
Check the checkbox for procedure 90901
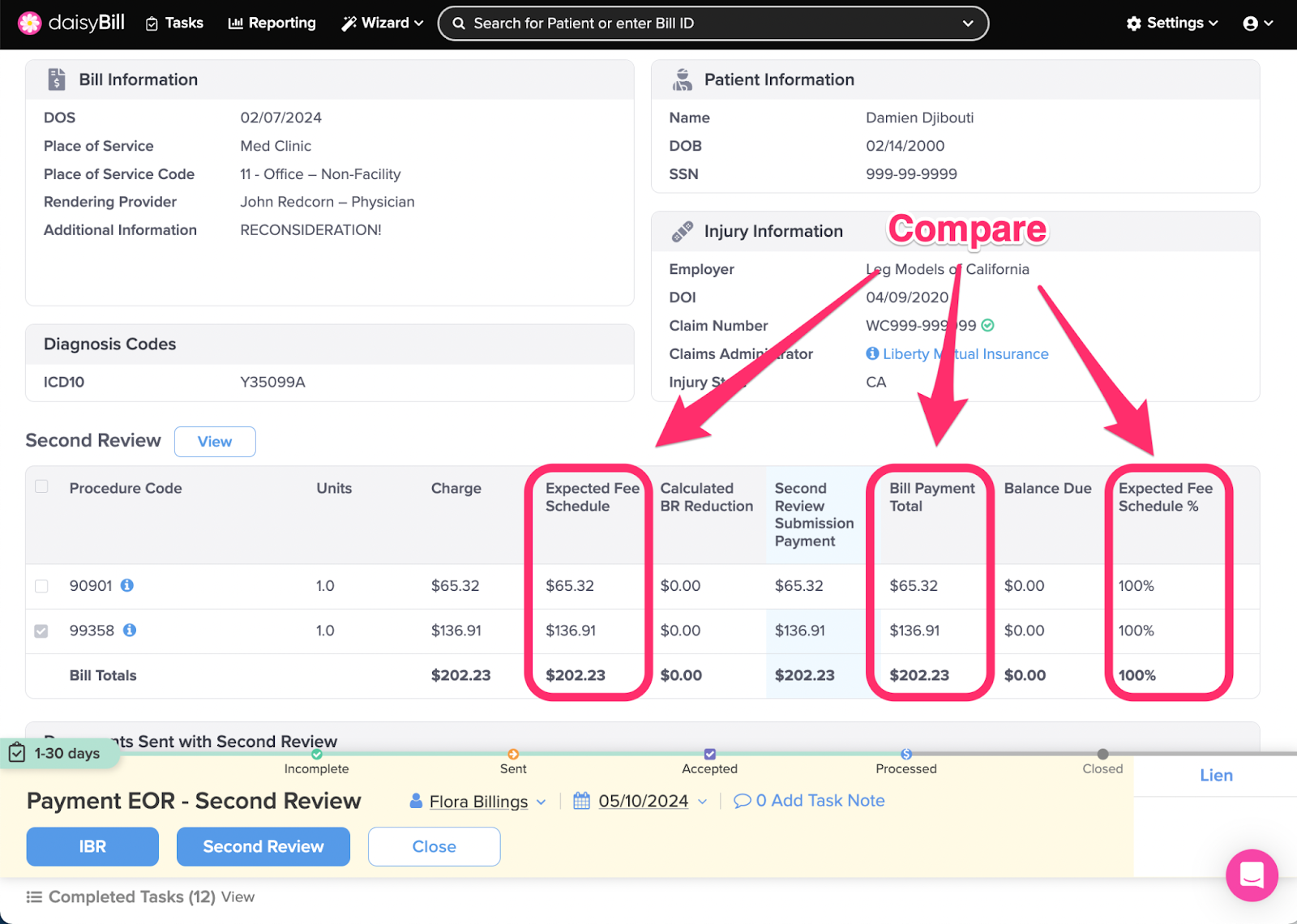(41, 586)
